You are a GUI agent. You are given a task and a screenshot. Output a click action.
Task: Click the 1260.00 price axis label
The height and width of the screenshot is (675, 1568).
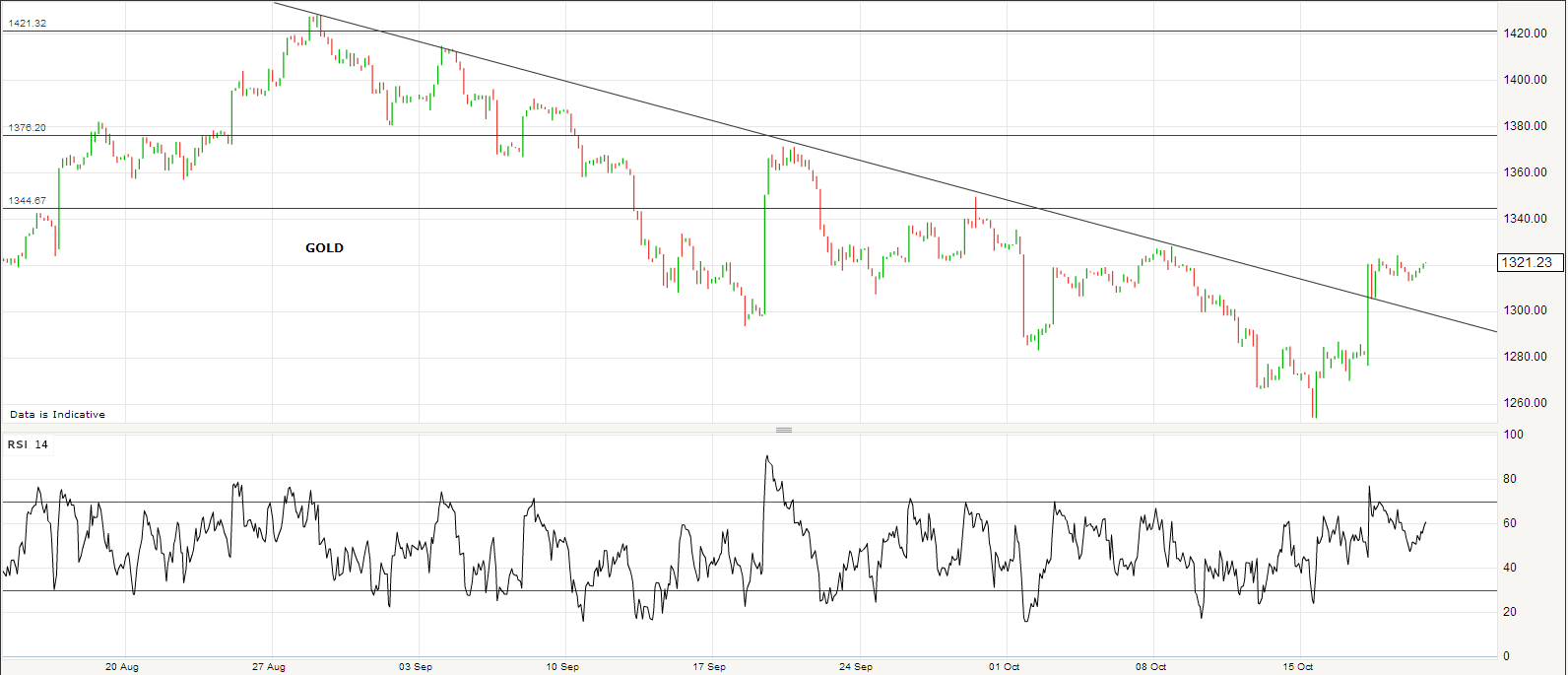click(1525, 403)
